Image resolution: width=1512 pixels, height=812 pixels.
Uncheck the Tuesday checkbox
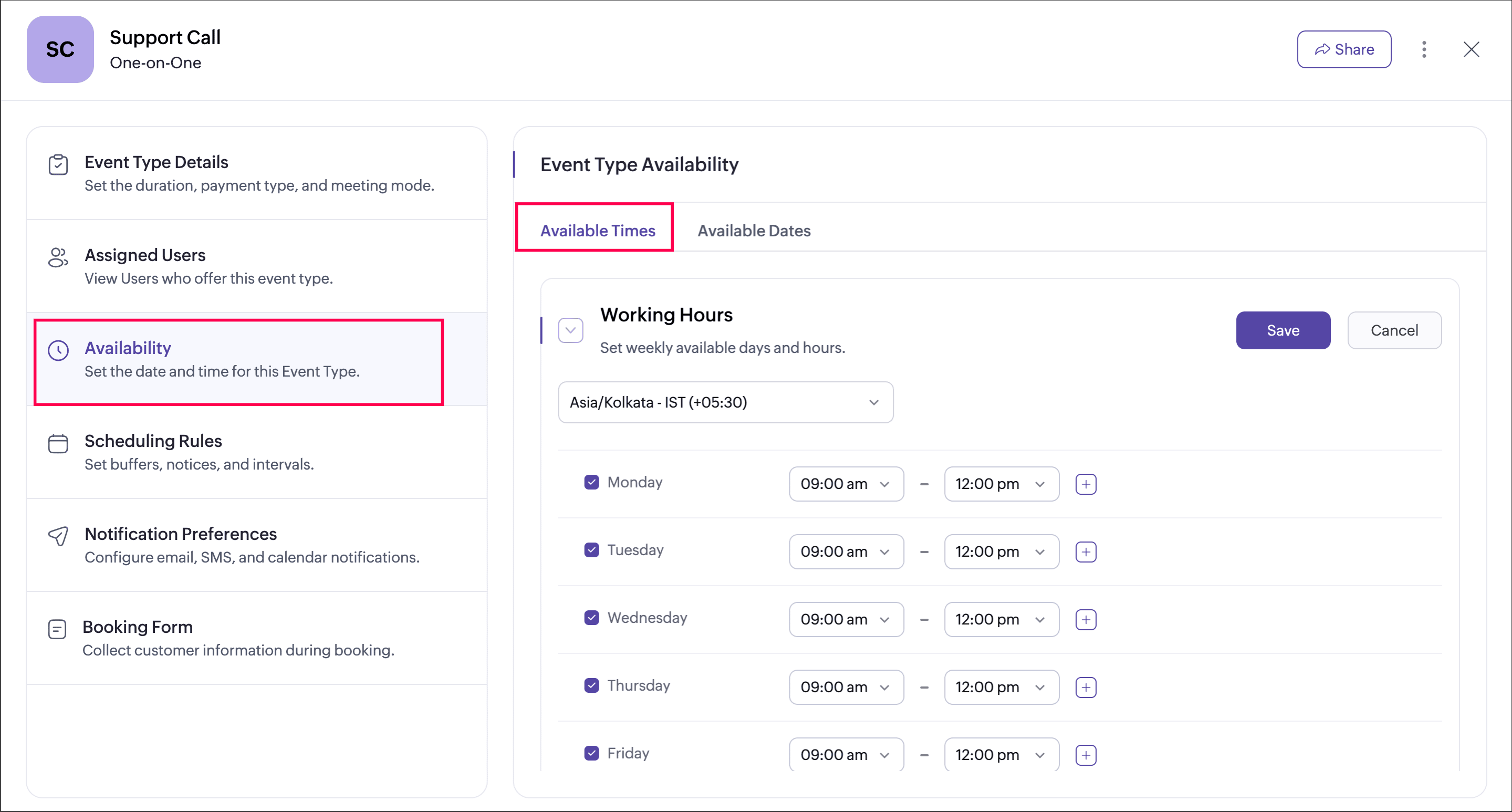pos(592,550)
